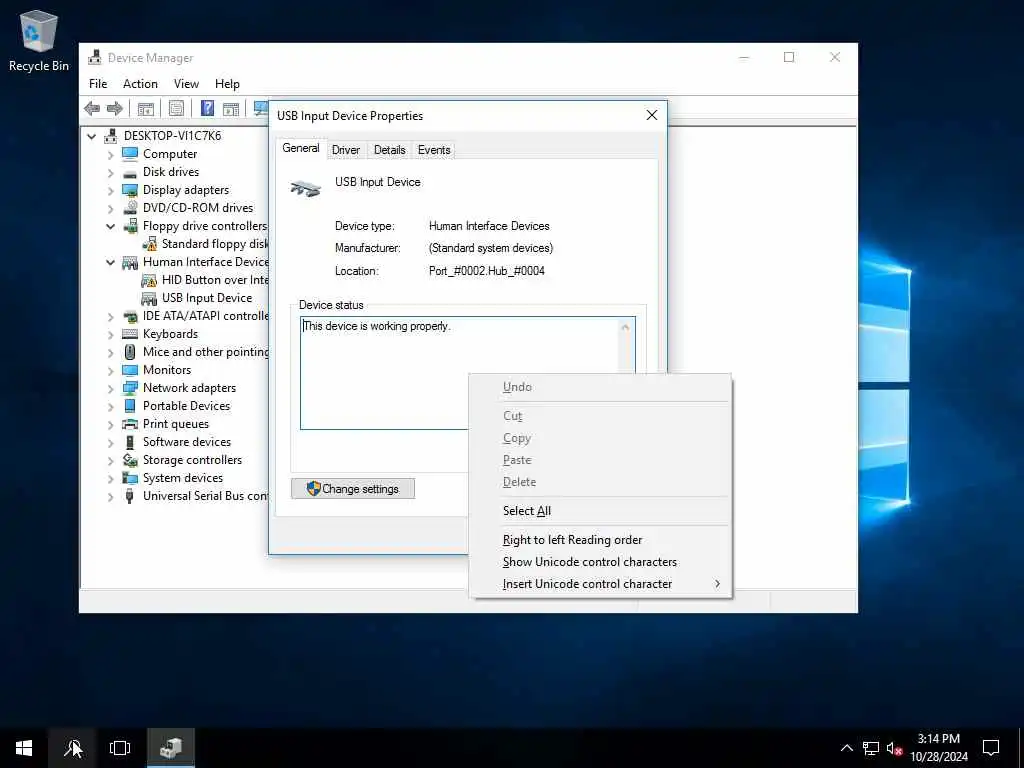Switch to the Details tab
This screenshot has height=768, width=1024.
pos(389,150)
